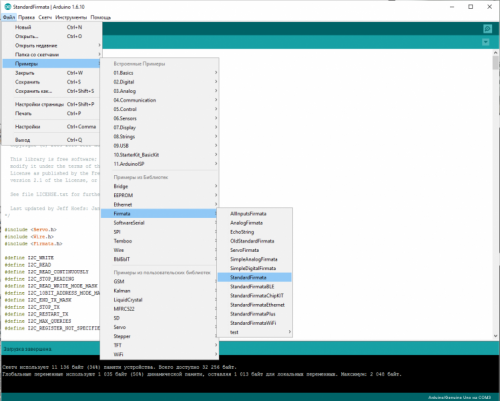Image resolution: width=500 pixels, height=401 pixels.
Task: Expand the Kalman library examples
Action: click(x=160, y=291)
